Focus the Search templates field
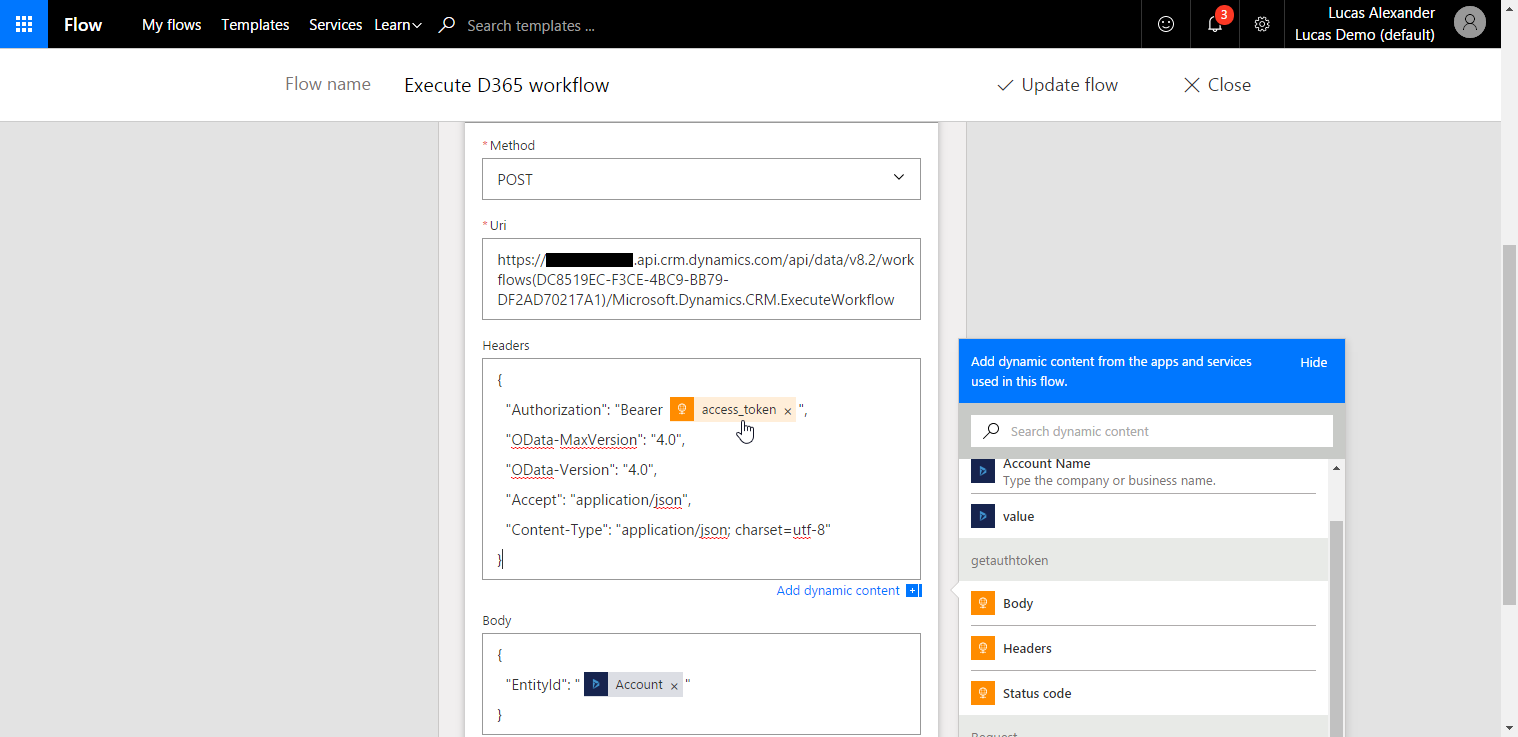Image resolution: width=1518 pixels, height=737 pixels. pyautogui.click(x=531, y=26)
